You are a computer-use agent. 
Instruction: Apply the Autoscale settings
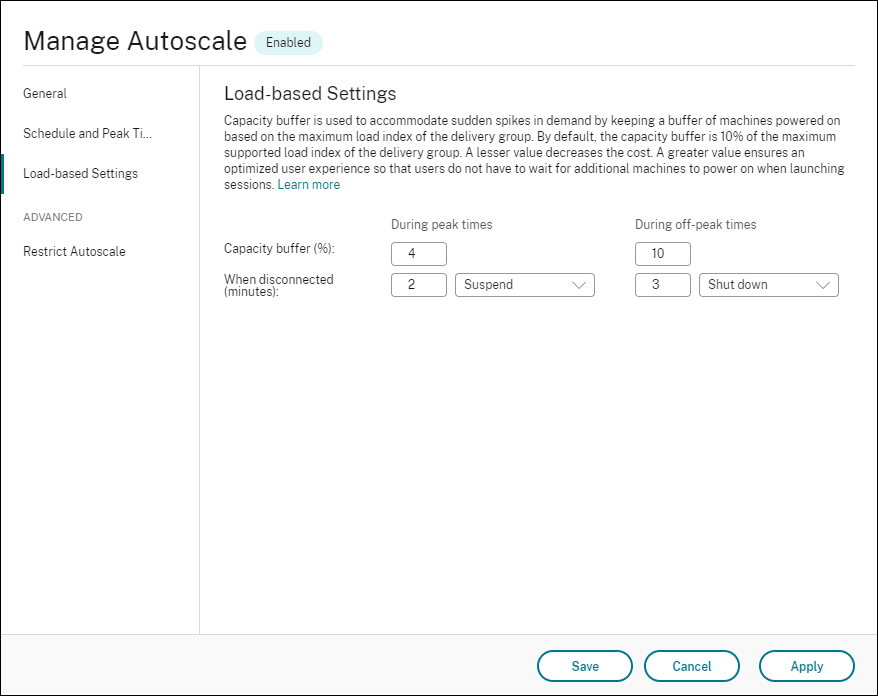(x=807, y=665)
